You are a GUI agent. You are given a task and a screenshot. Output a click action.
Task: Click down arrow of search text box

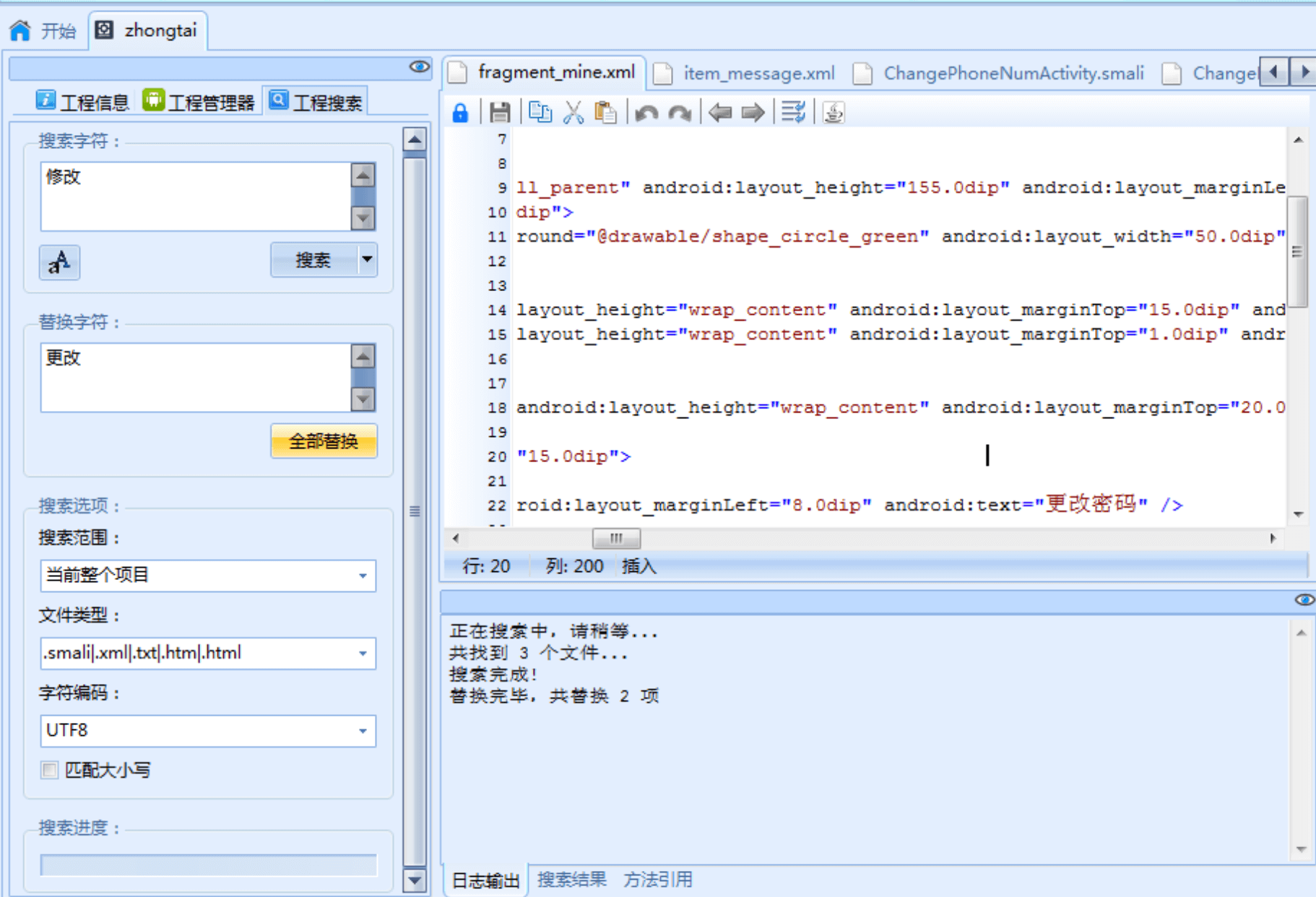click(363, 217)
